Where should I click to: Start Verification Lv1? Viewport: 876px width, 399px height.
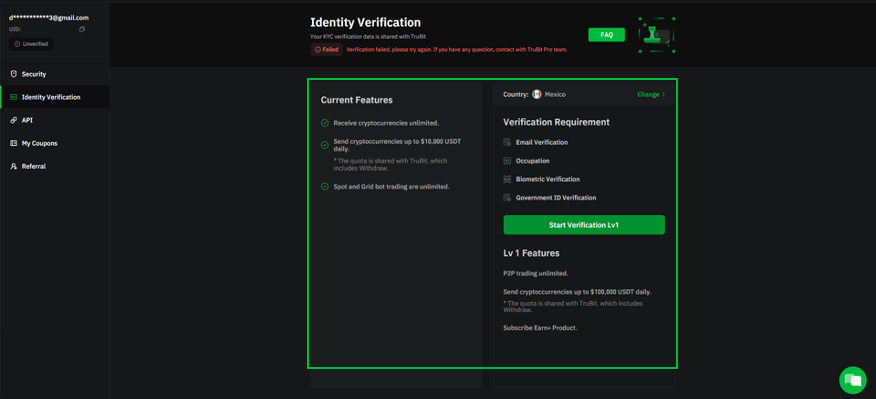click(584, 225)
